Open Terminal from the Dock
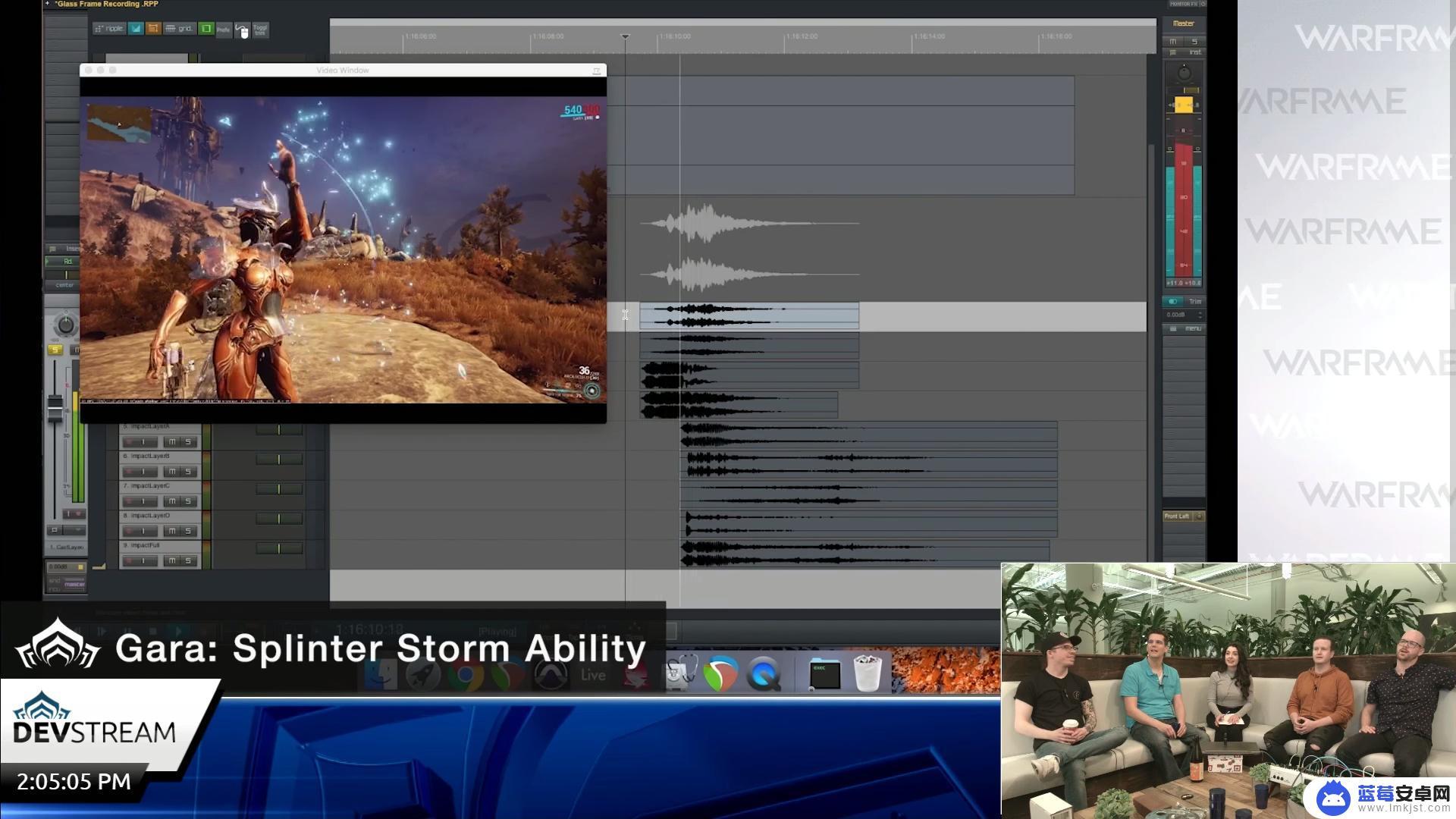1456x819 pixels. [824, 673]
